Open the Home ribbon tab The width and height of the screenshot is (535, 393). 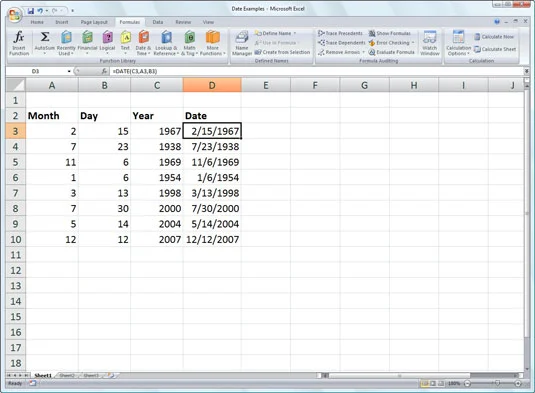(37, 22)
